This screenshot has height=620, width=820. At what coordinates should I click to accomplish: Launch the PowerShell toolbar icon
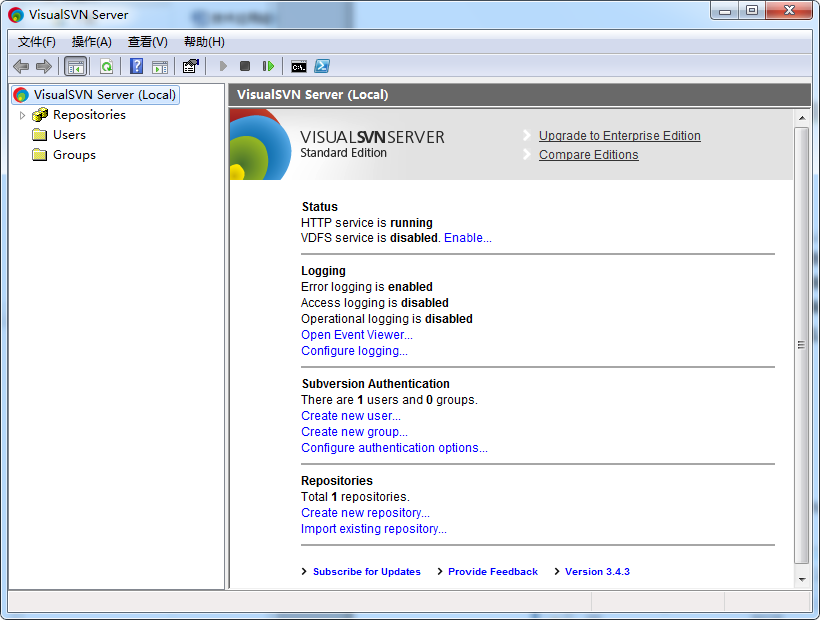pyautogui.click(x=322, y=66)
